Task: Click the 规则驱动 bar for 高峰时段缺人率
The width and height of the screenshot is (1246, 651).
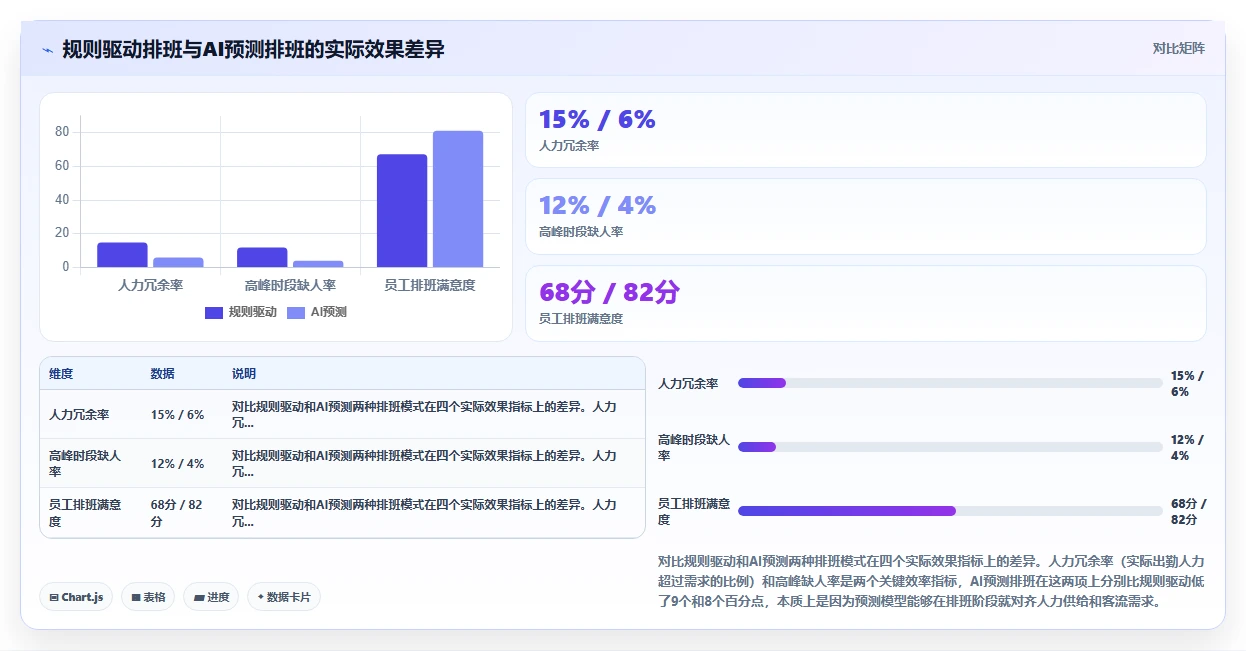Action: [262, 257]
